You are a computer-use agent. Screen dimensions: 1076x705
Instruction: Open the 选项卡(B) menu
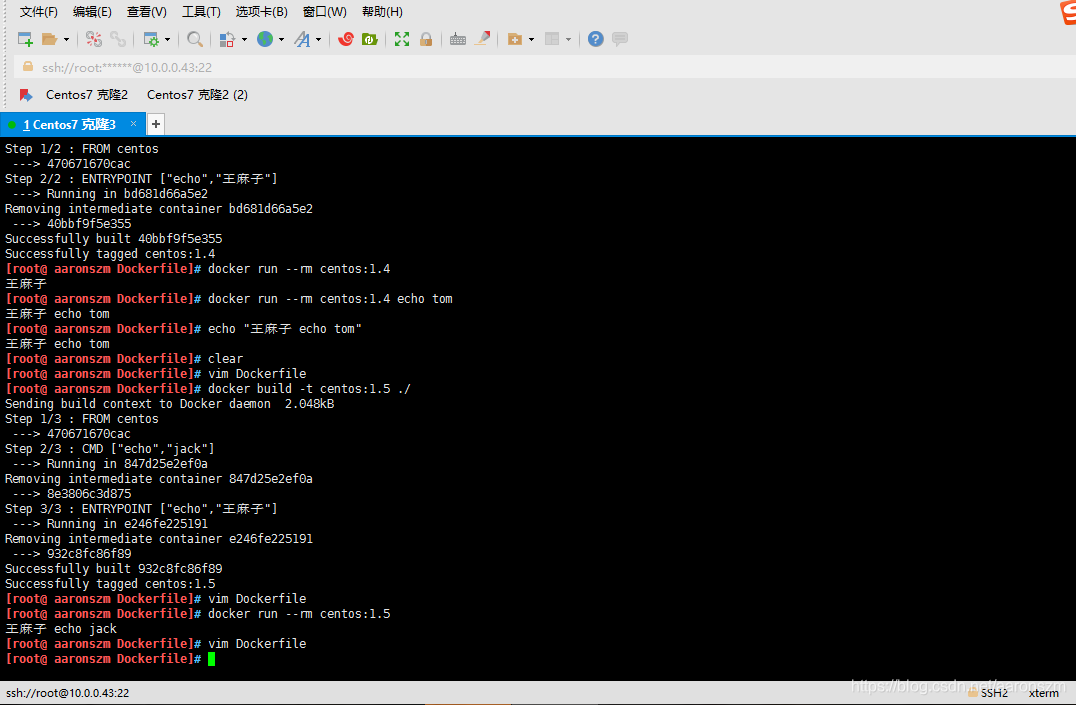pyautogui.click(x=261, y=12)
